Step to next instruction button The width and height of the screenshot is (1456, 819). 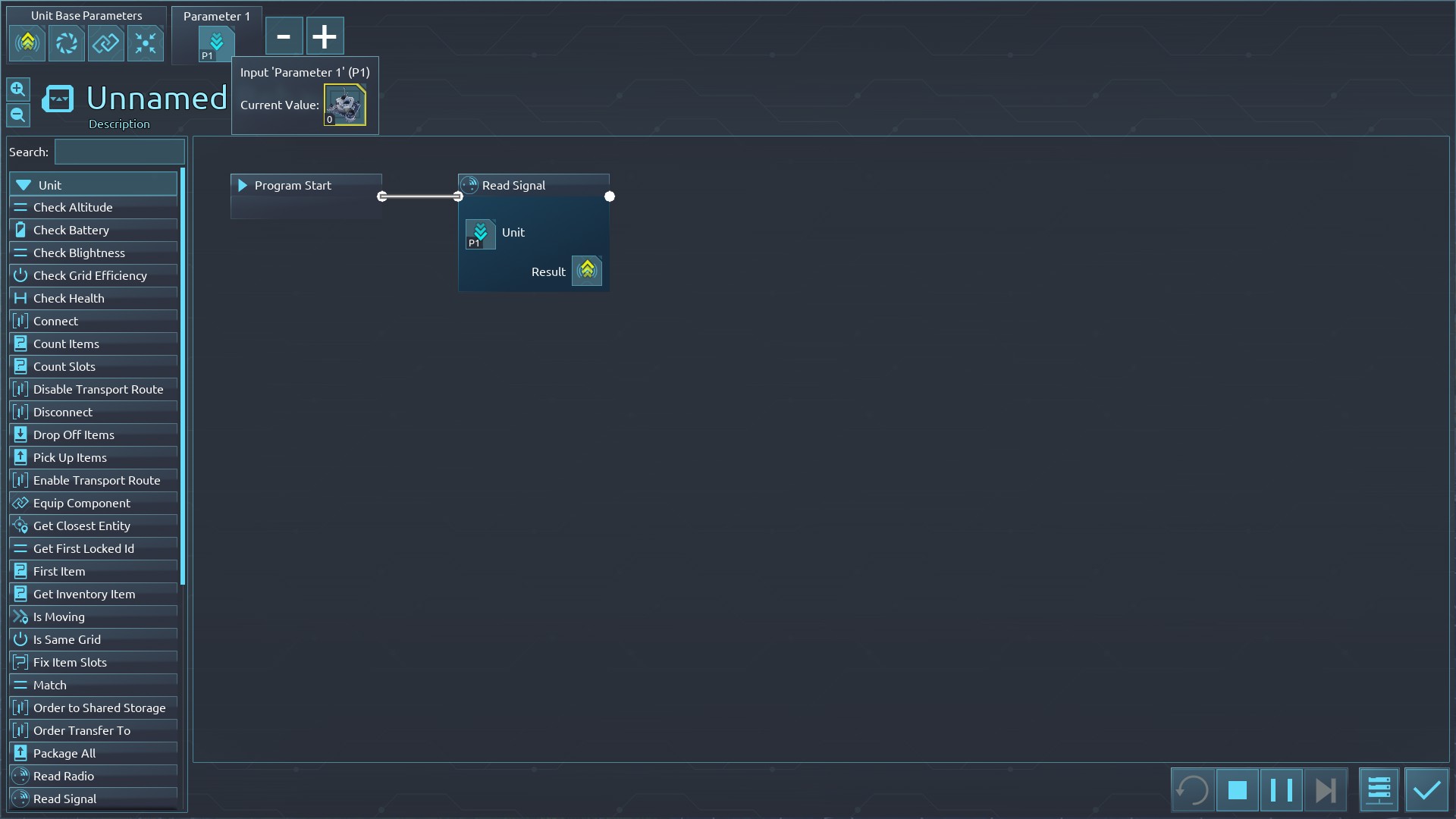1325,790
